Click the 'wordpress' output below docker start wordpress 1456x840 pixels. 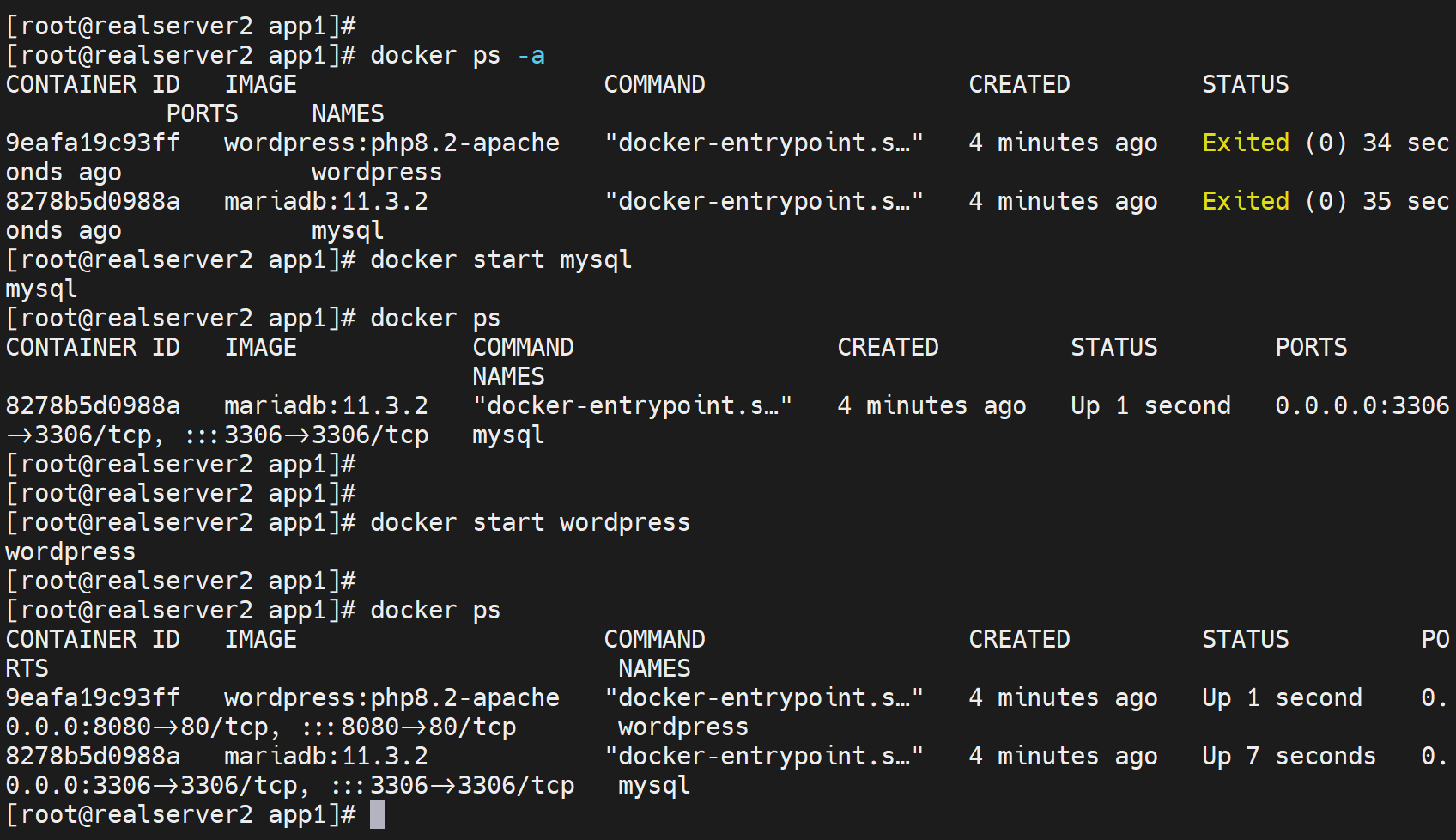click(70, 551)
